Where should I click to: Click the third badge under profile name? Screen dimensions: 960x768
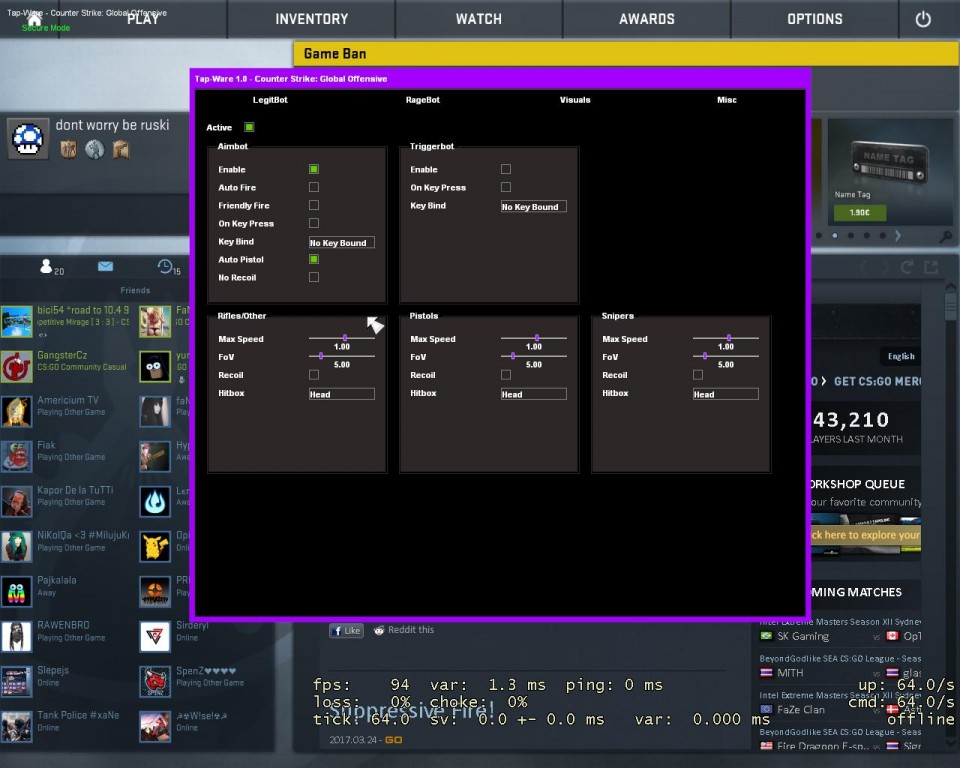[x=121, y=149]
